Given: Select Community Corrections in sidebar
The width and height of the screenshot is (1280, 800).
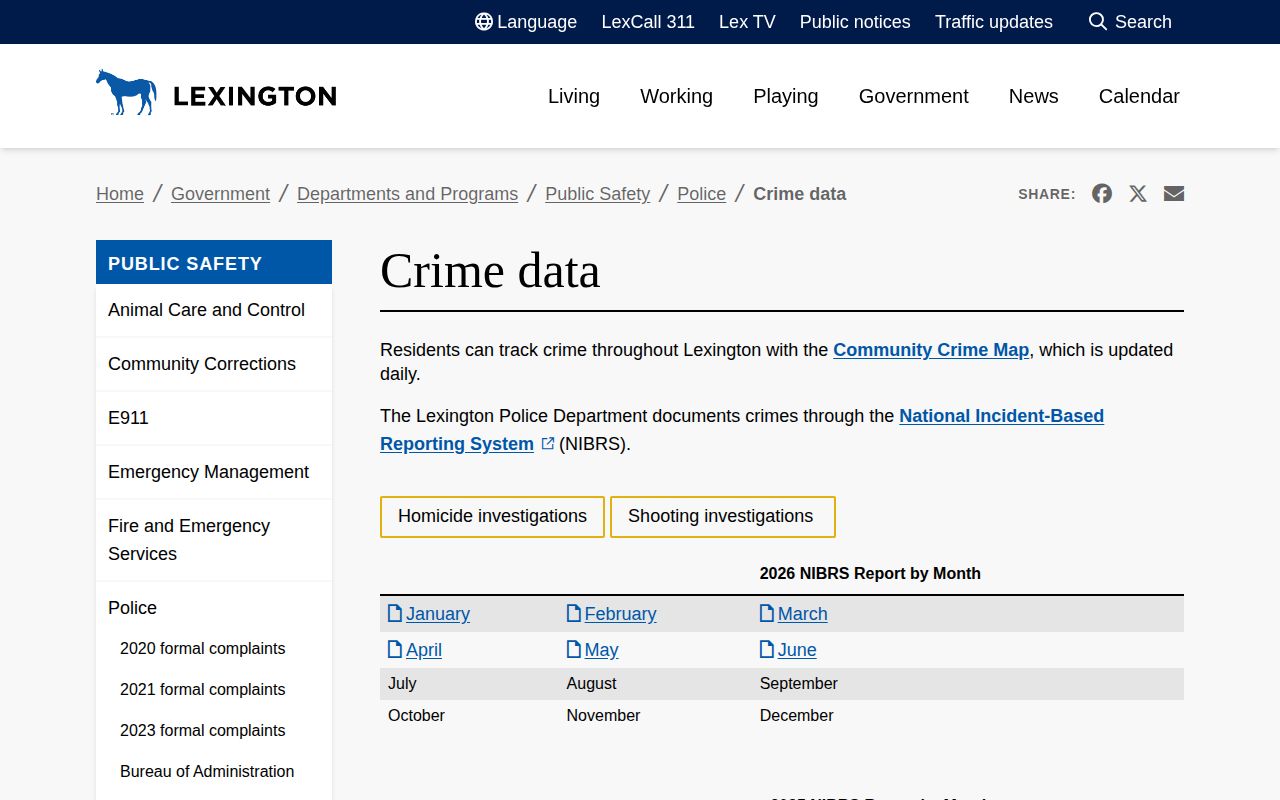Looking at the screenshot, I should (x=214, y=364).
